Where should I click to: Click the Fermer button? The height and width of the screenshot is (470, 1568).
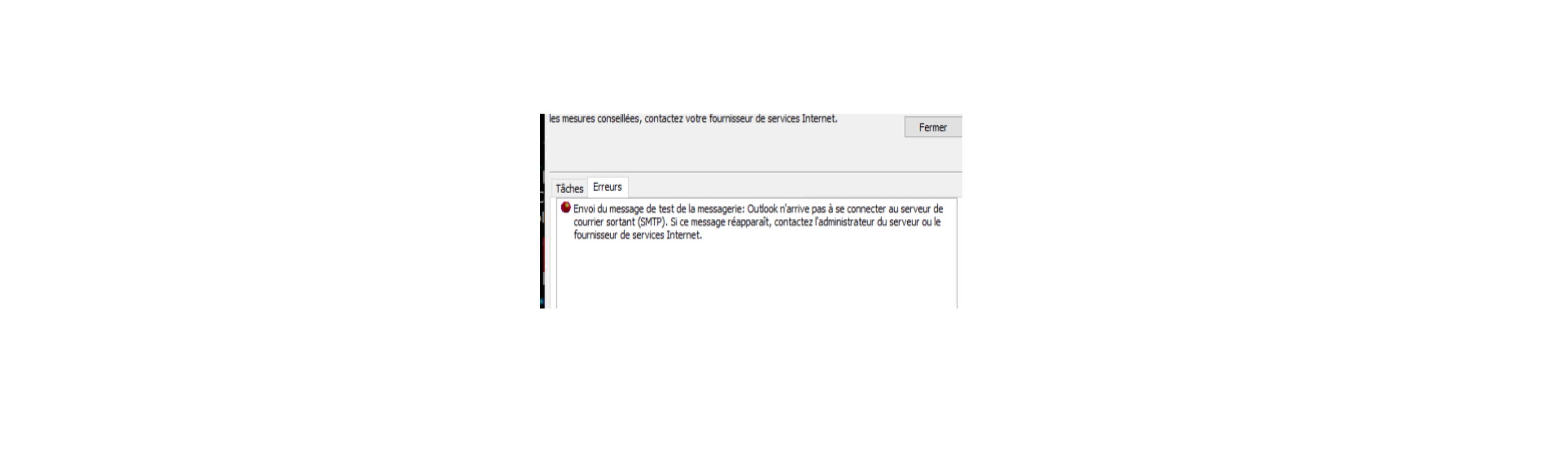pos(933,127)
